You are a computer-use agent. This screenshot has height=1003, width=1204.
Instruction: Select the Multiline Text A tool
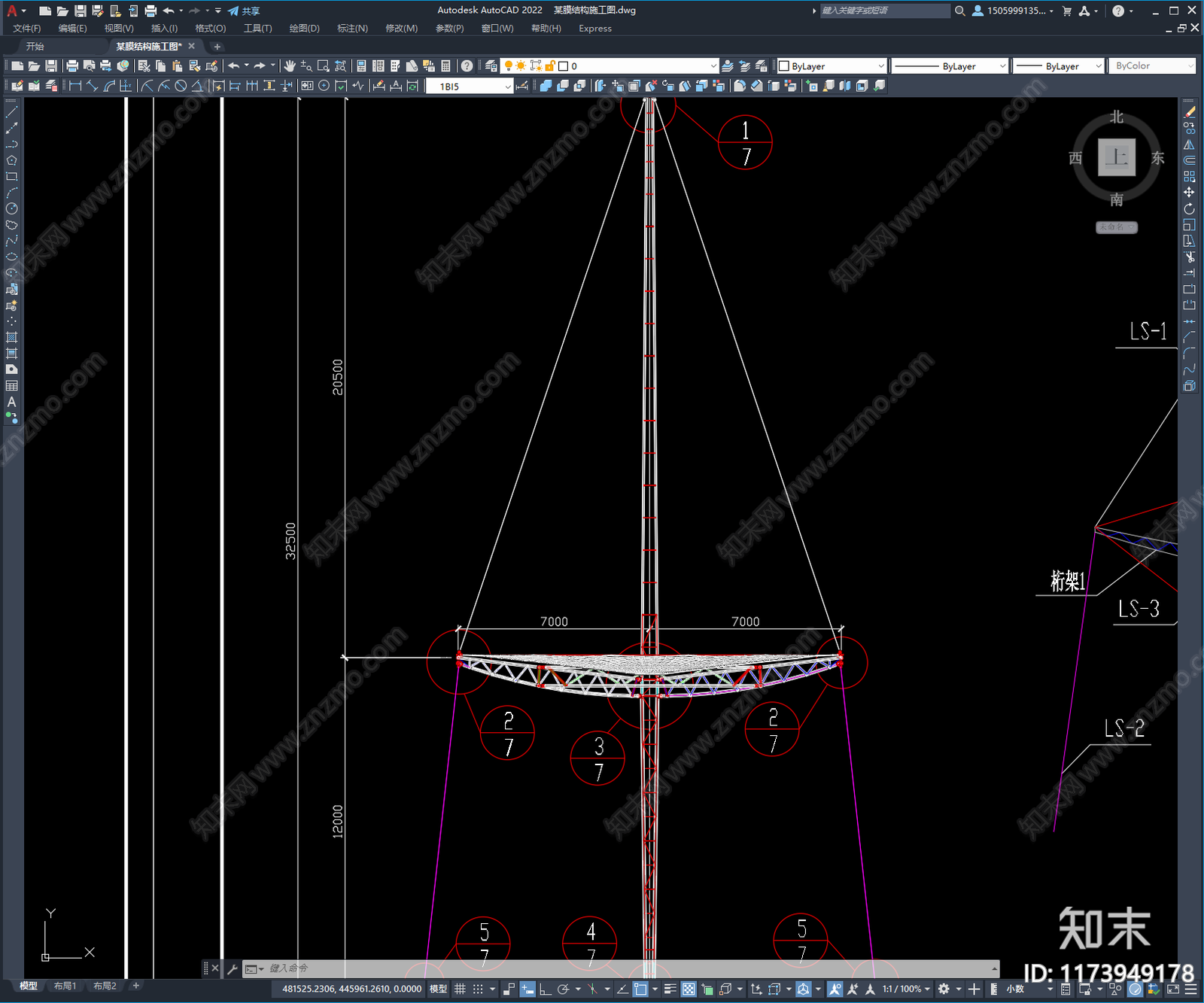tap(11, 403)
